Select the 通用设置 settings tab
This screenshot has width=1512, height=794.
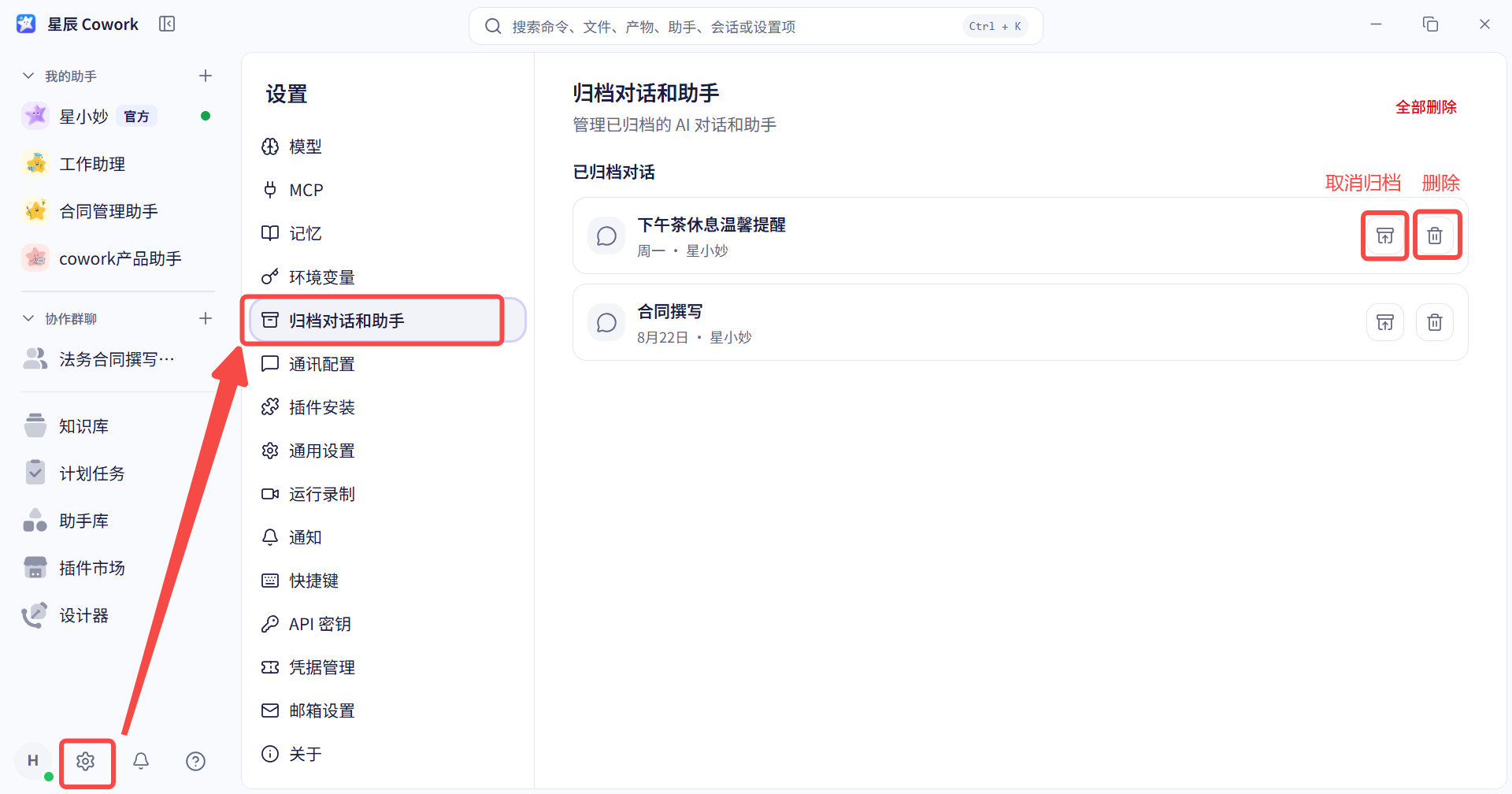386,451
